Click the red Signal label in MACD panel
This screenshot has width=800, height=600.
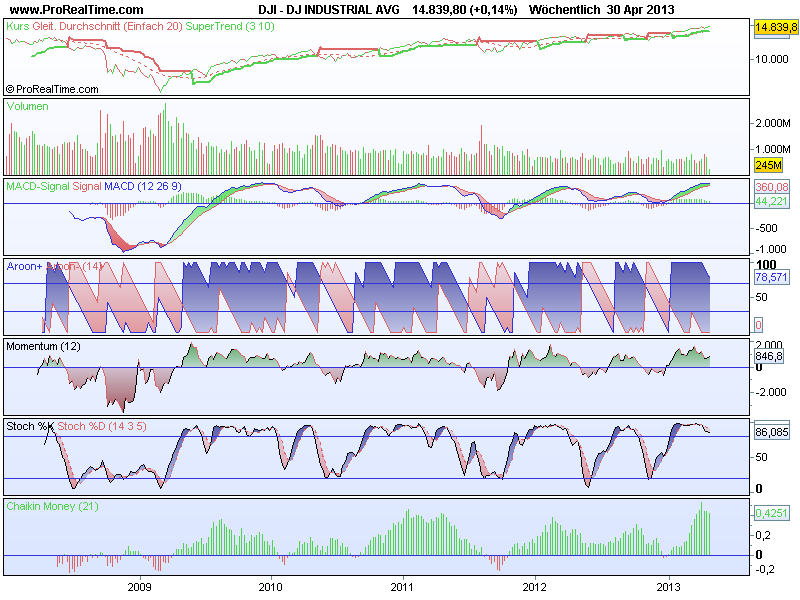point(87,186)
